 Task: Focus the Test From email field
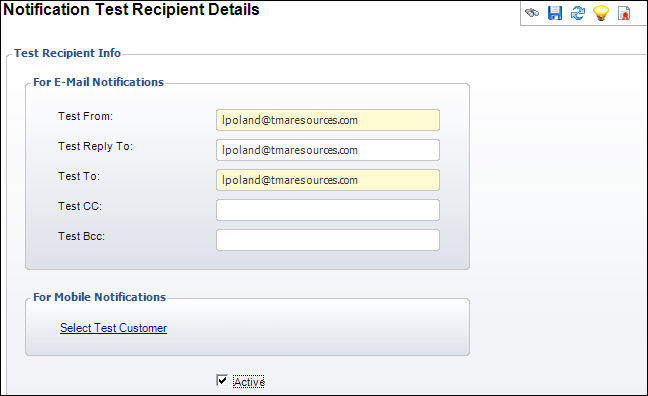point(328,120)
